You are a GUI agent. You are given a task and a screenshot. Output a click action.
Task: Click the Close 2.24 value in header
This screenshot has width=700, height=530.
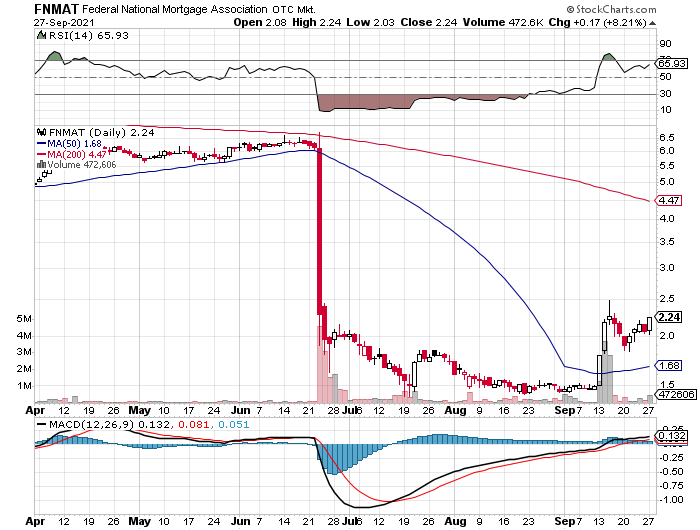pyautogui.click(x=429, y=22)
